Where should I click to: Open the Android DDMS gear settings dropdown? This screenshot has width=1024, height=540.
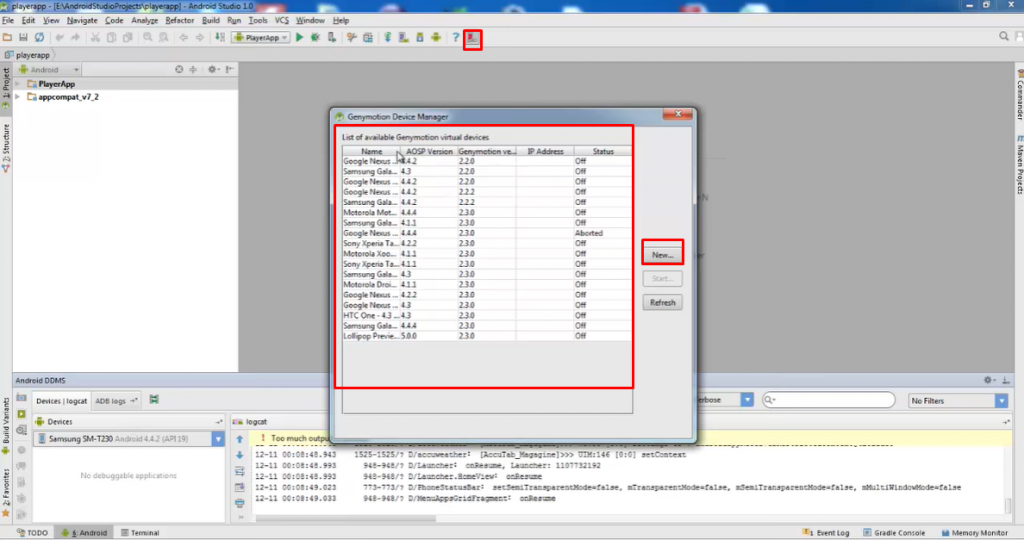pos(989,380)
